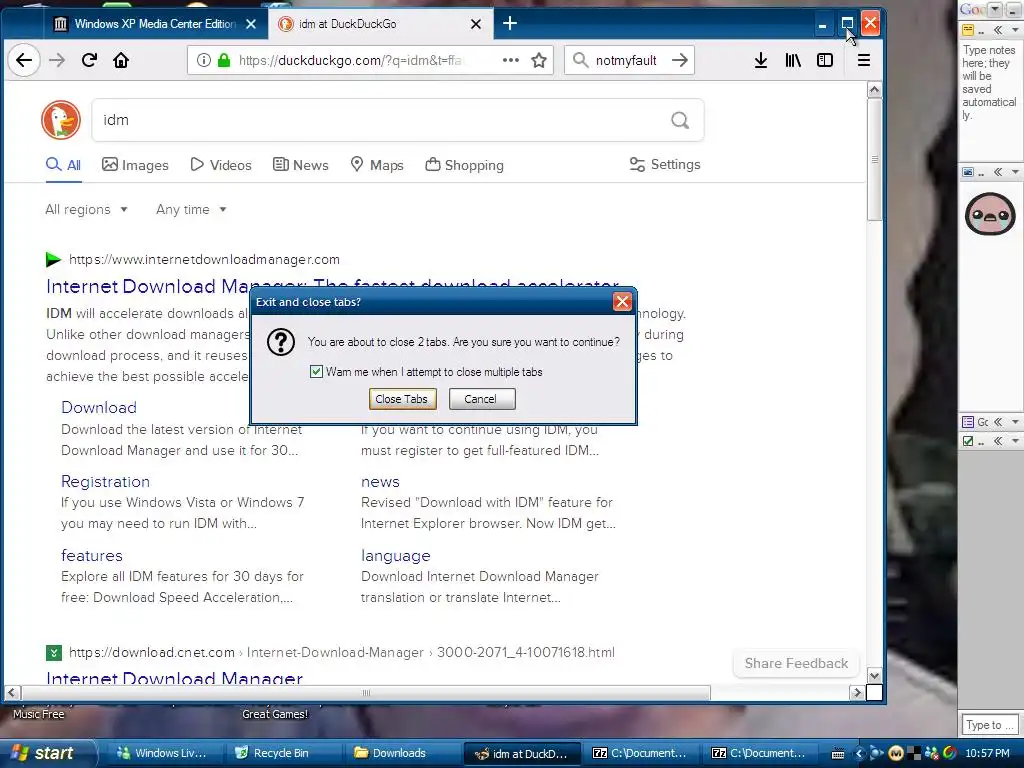Click the vertical scrollbar down arrow
Viewport: 1024px width, 768px height.
[874, 676]
